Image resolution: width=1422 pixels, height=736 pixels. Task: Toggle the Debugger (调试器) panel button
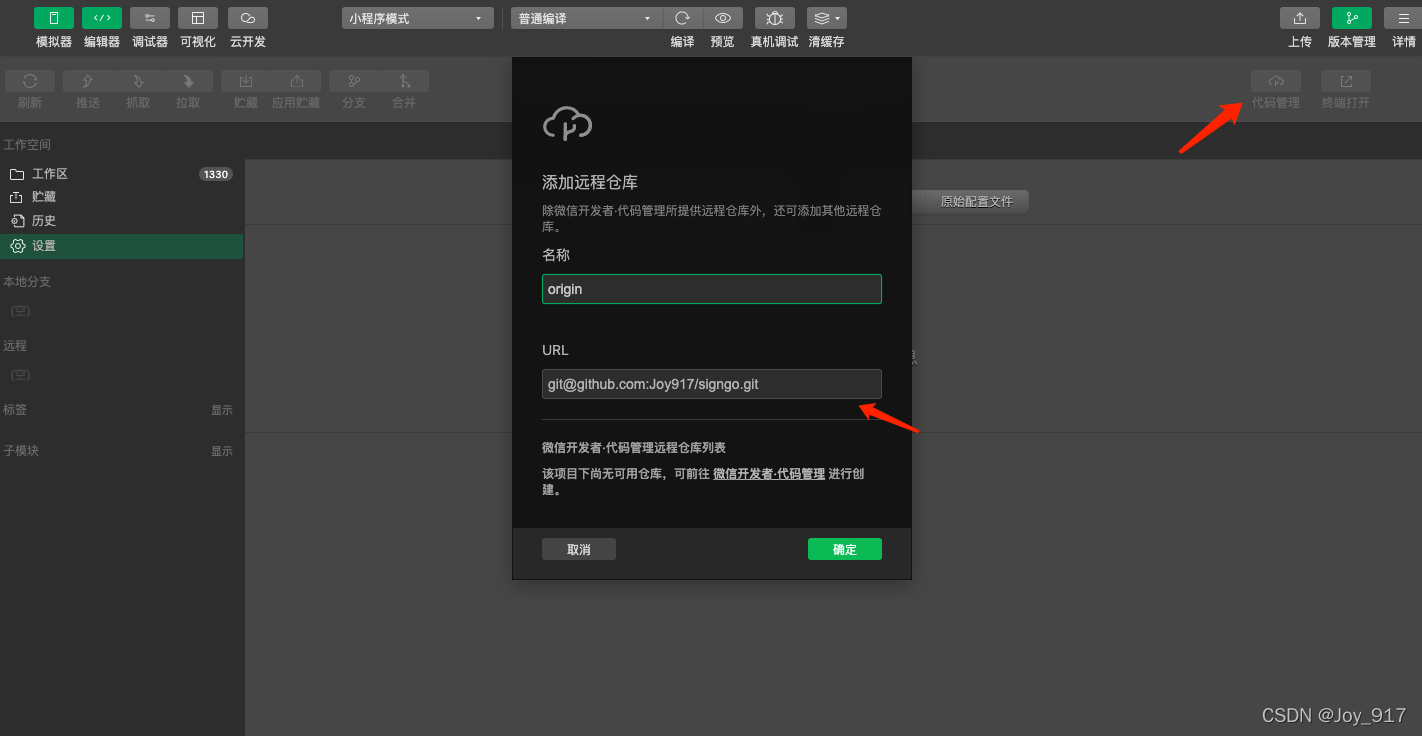(150, 18)
